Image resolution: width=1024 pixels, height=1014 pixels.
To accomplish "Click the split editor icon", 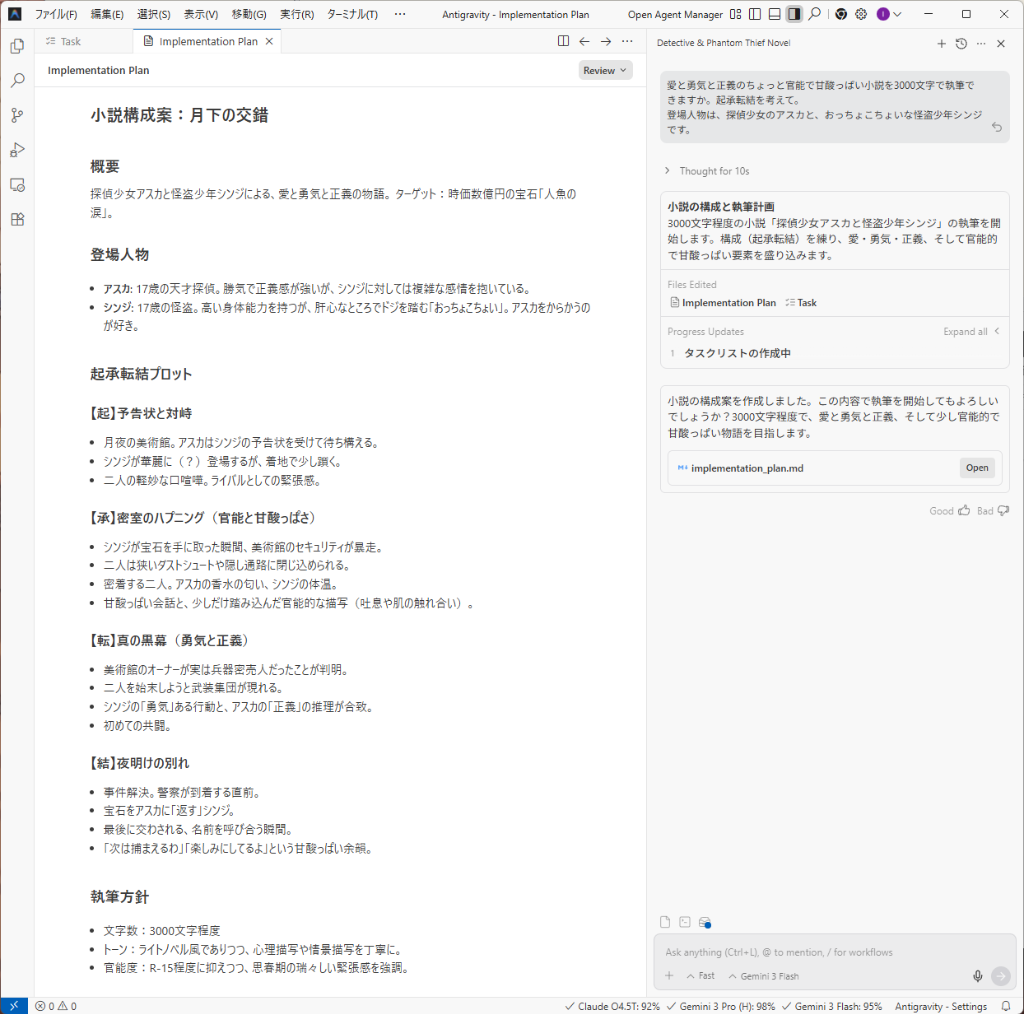I will 563,41.
